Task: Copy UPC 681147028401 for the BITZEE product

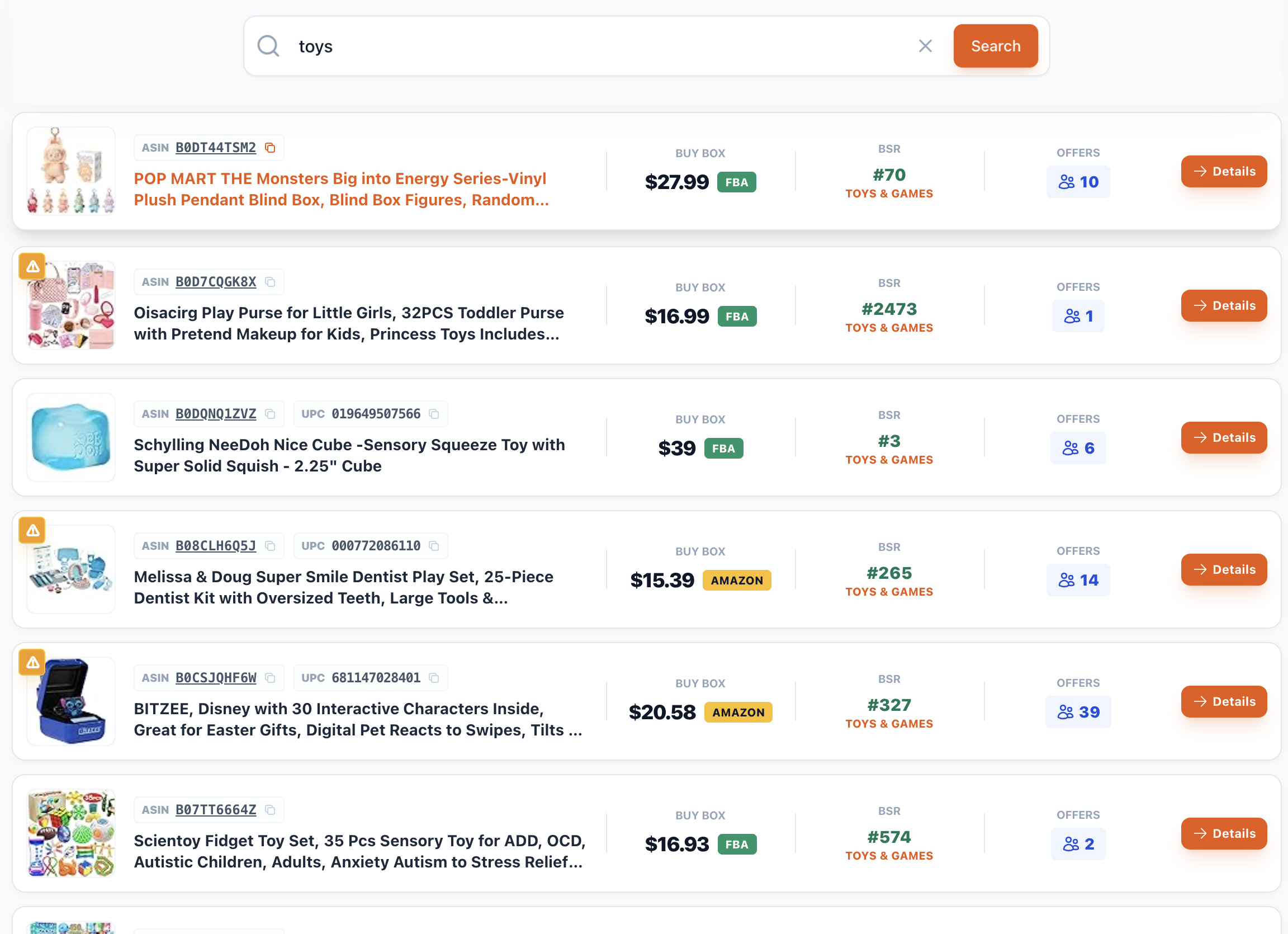Action: click(x=433, y=677)
